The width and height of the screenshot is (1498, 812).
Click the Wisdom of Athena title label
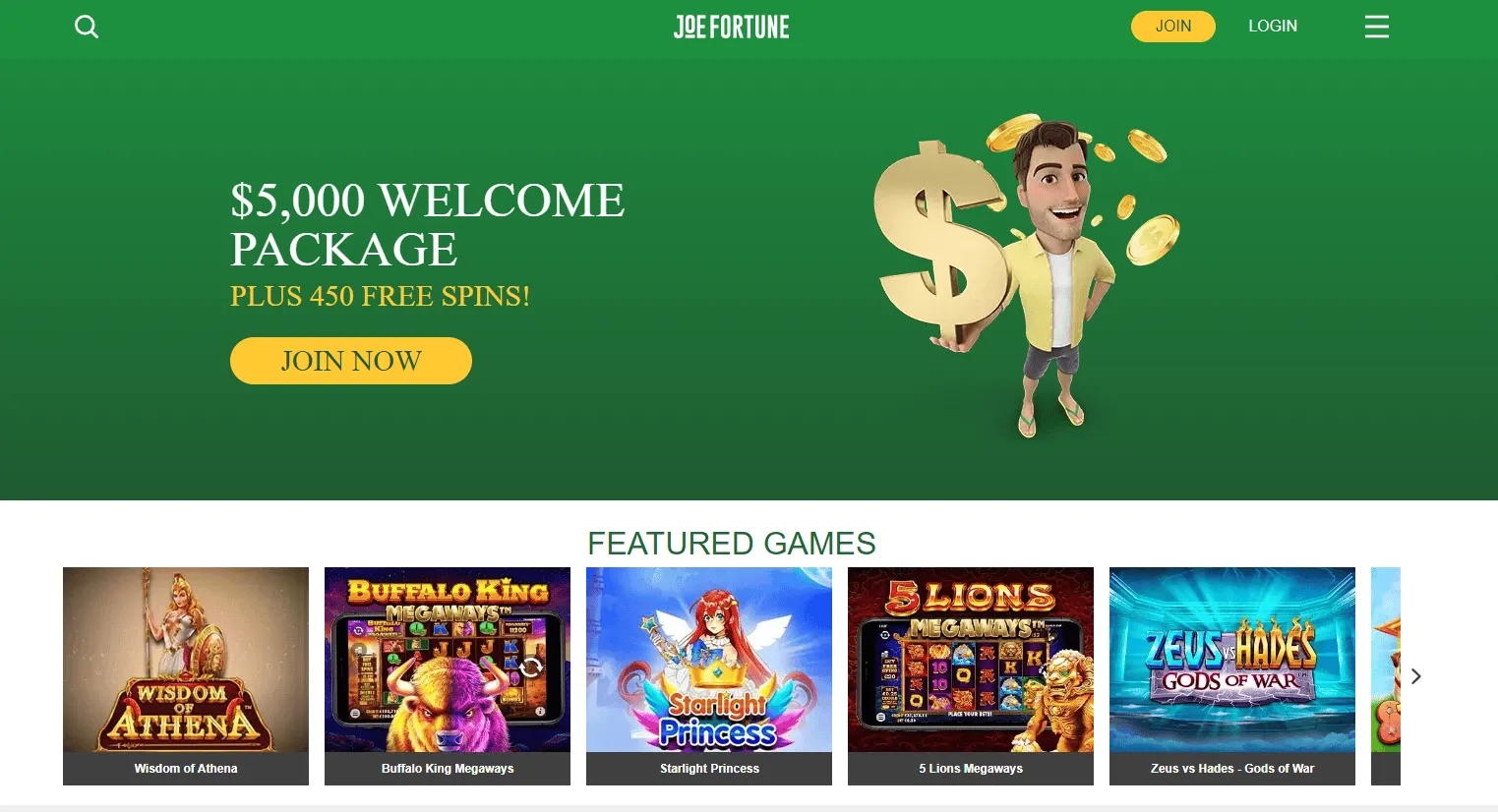pos(186,769)
